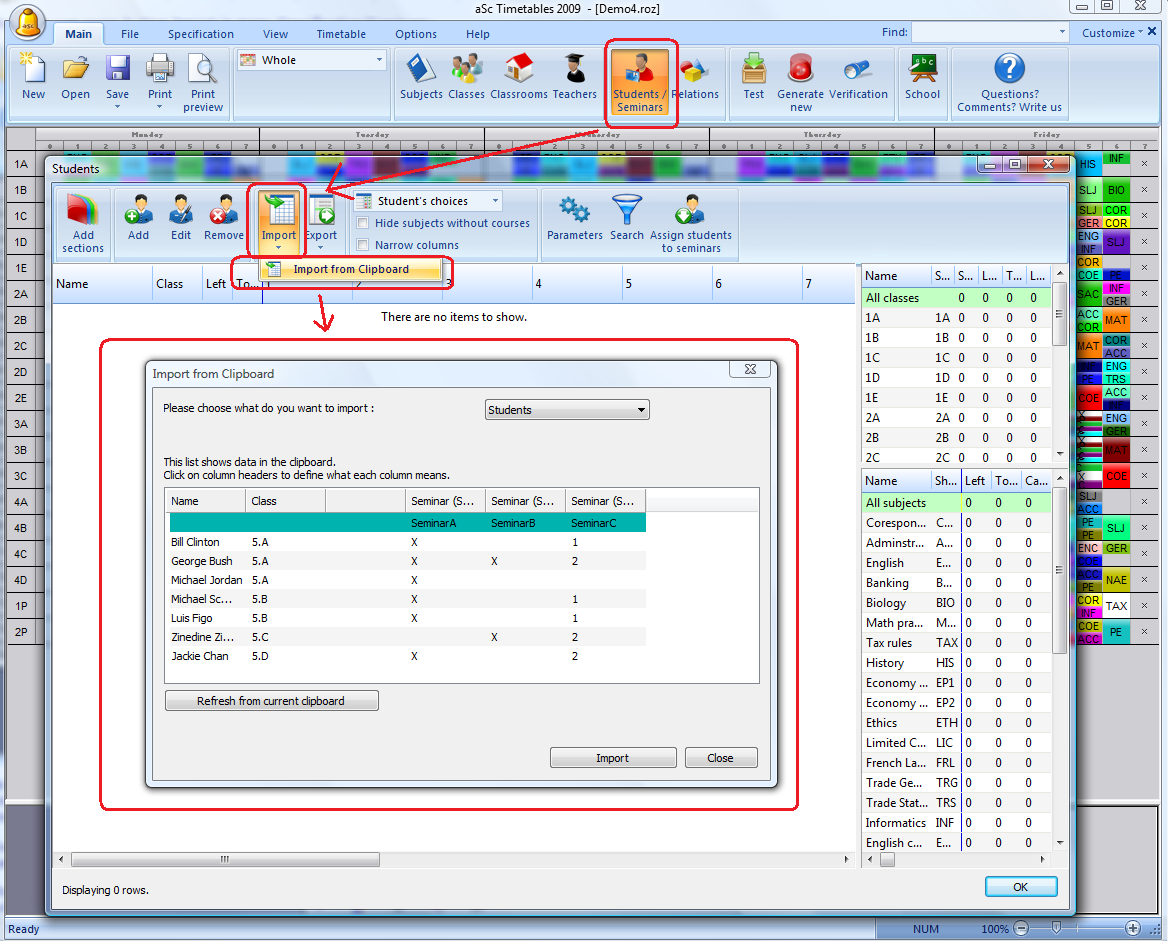
Task: Switch to the Specification tab
Action: click(201, 34)
